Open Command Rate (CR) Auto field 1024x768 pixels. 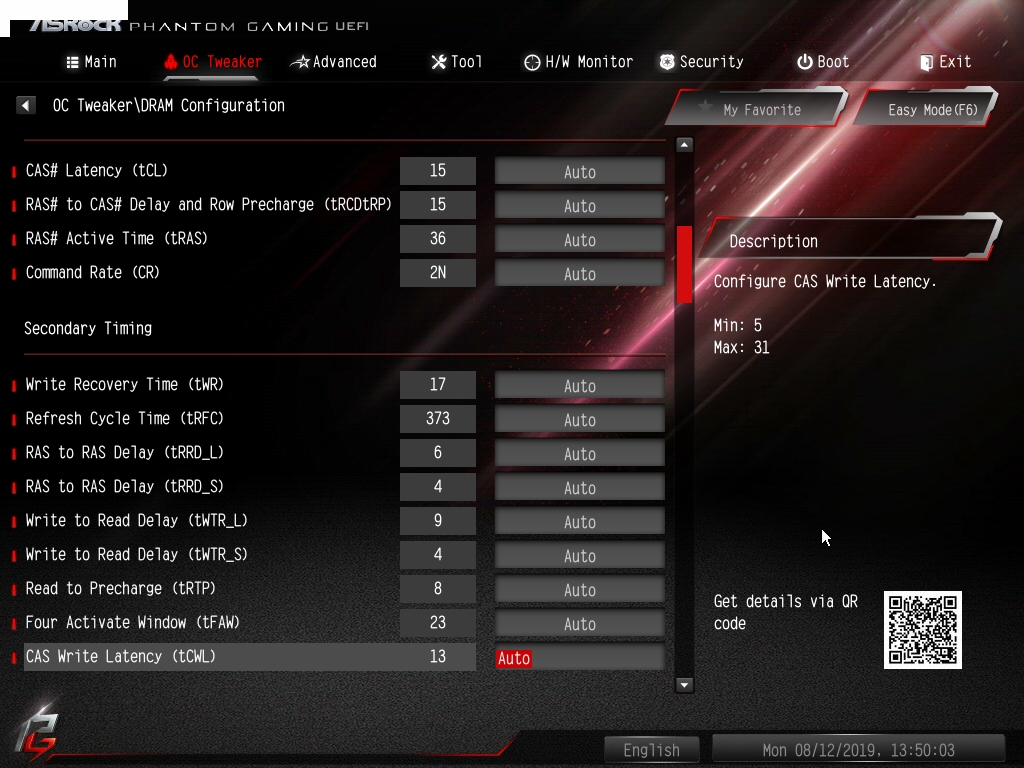[580, 273]
